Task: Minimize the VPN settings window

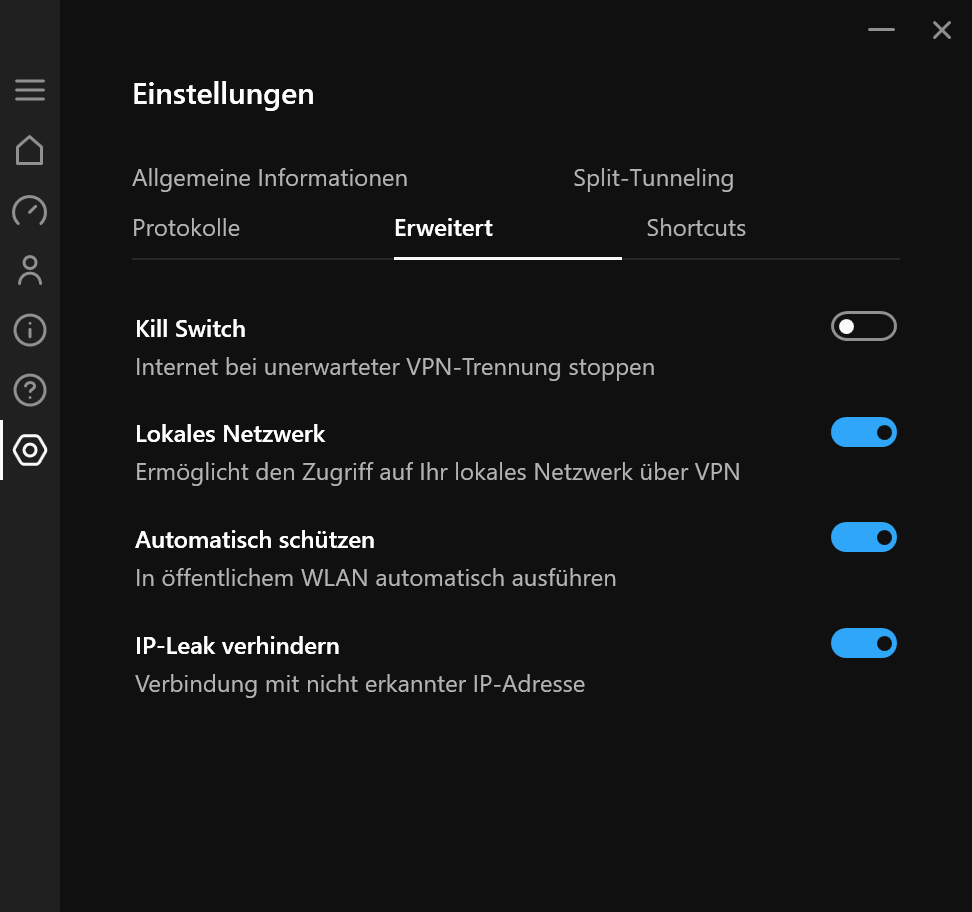Action: pos(881,30)
